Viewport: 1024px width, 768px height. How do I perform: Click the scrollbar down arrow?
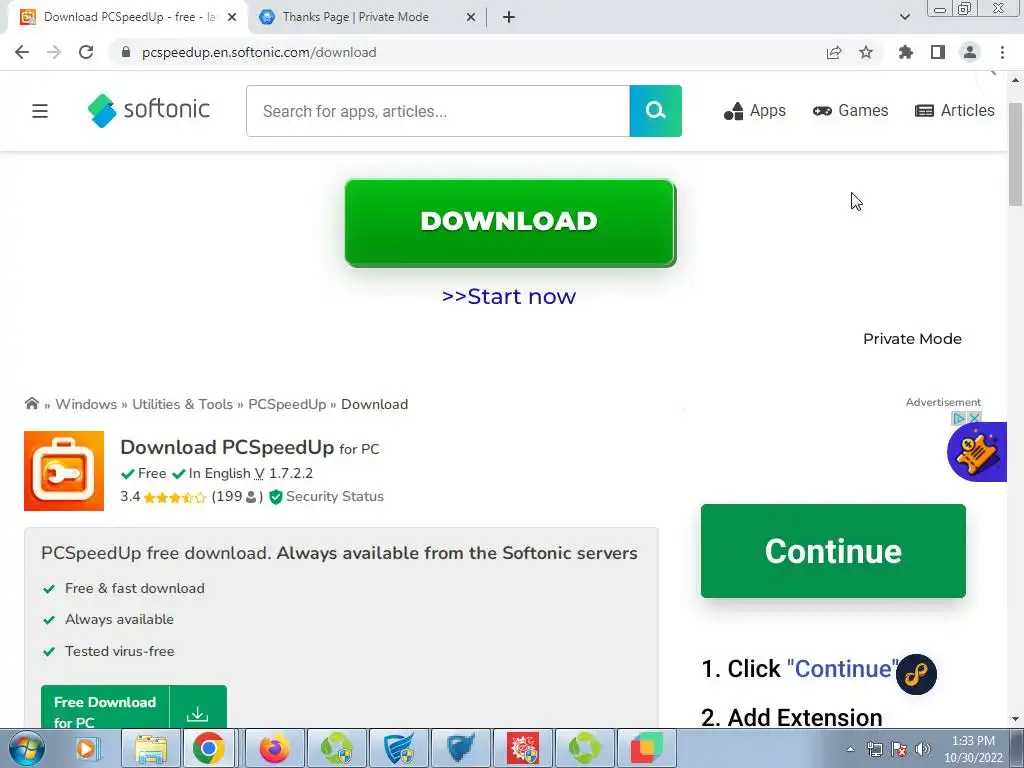1016,719
